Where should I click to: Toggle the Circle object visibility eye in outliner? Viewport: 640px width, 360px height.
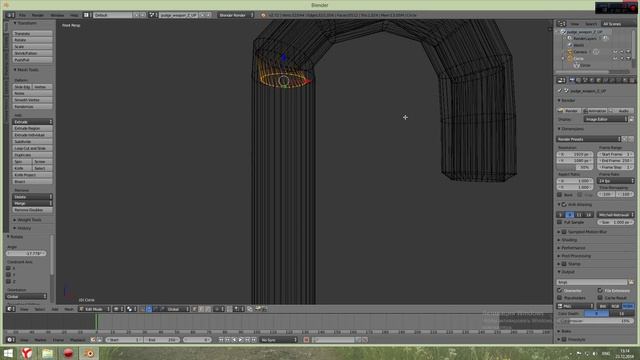click(x=615, y=58)
